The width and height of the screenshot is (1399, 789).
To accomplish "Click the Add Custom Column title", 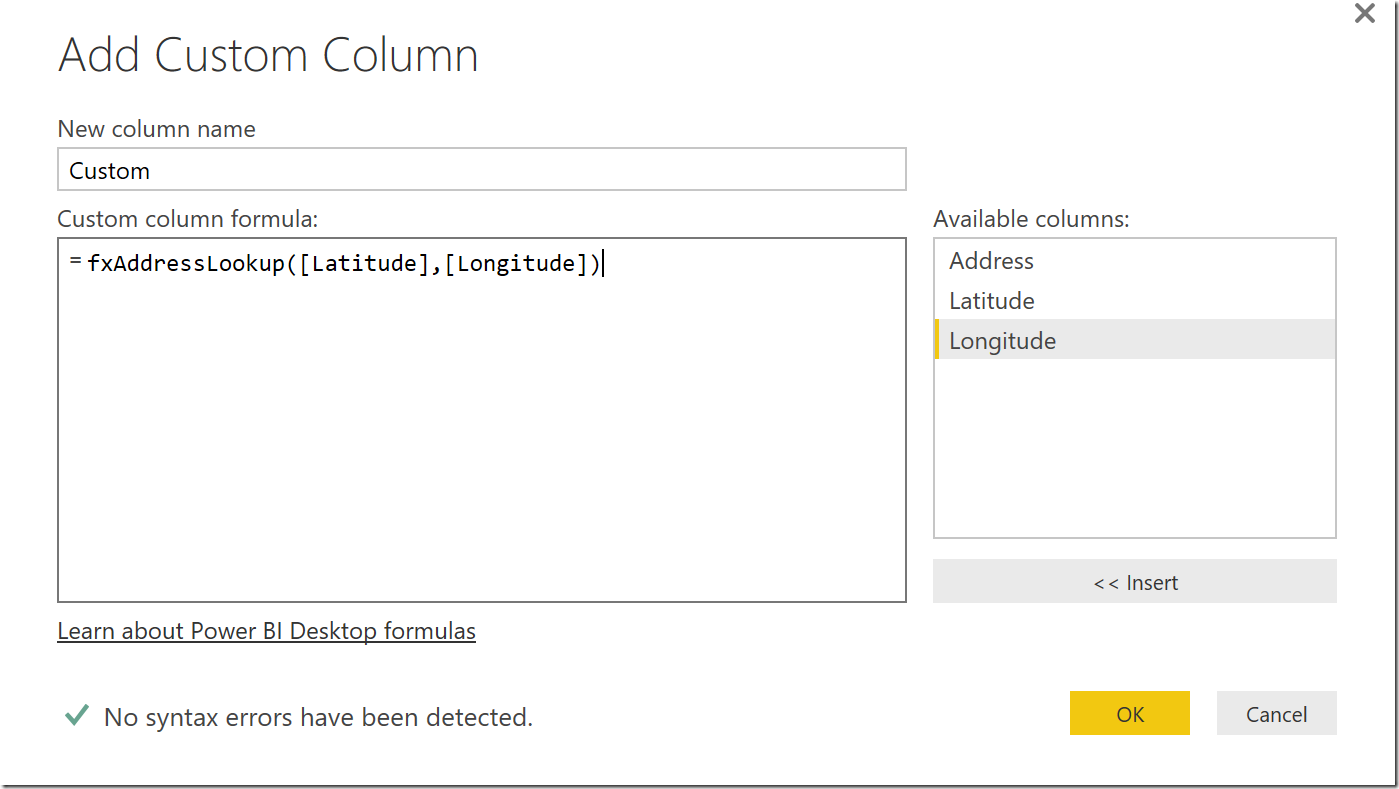I will point(268,56).
